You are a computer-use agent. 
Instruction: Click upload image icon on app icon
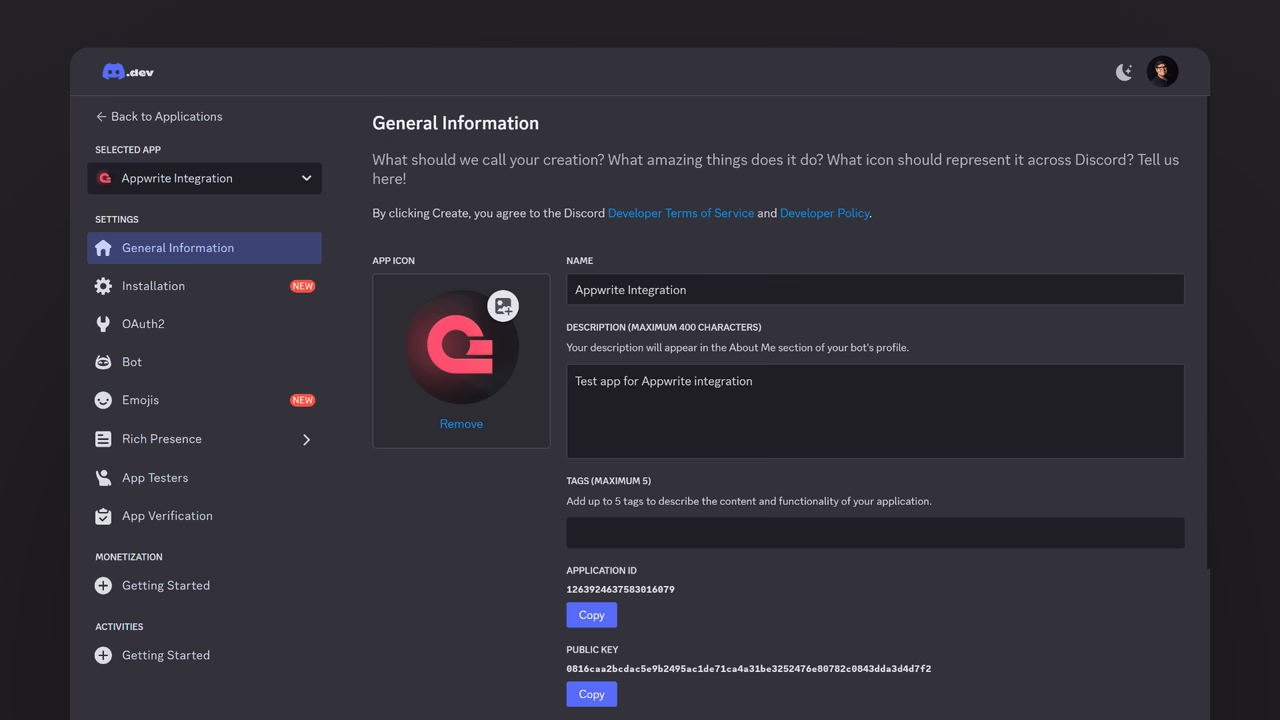[x=503, y=306]
